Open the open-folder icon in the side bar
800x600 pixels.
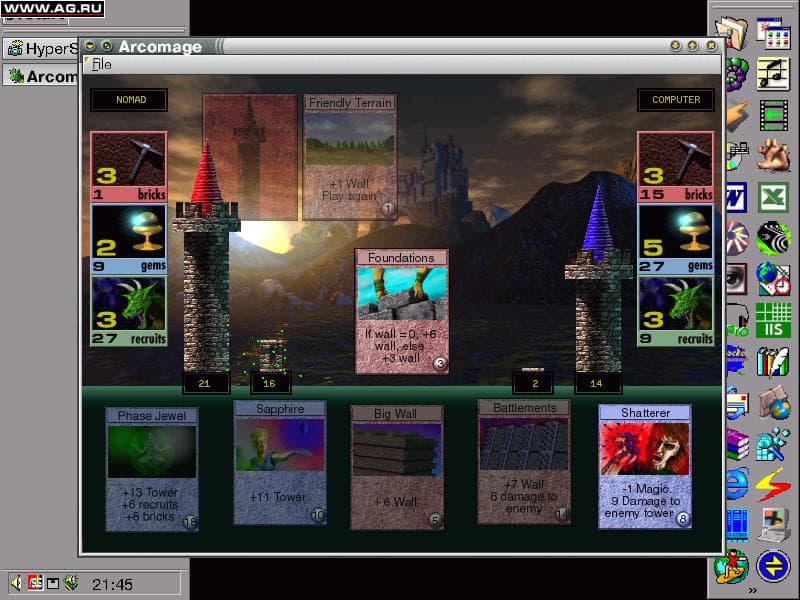tap(732, 34)
